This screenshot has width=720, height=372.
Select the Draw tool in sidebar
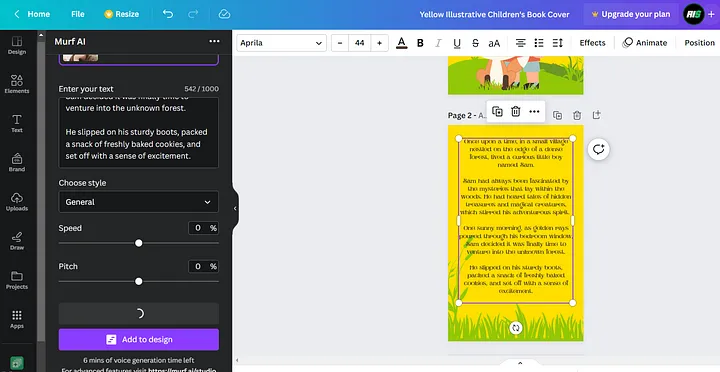[x=17, y=241]
